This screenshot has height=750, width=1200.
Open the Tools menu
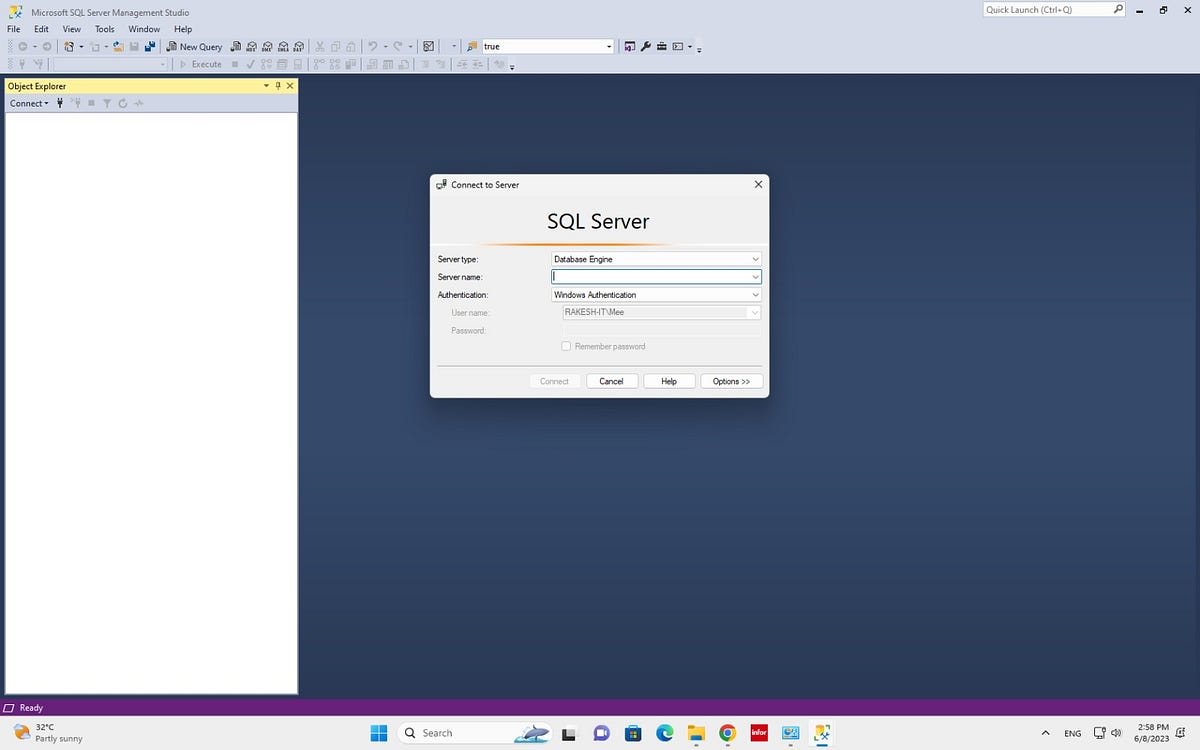[x=104, y=29]
